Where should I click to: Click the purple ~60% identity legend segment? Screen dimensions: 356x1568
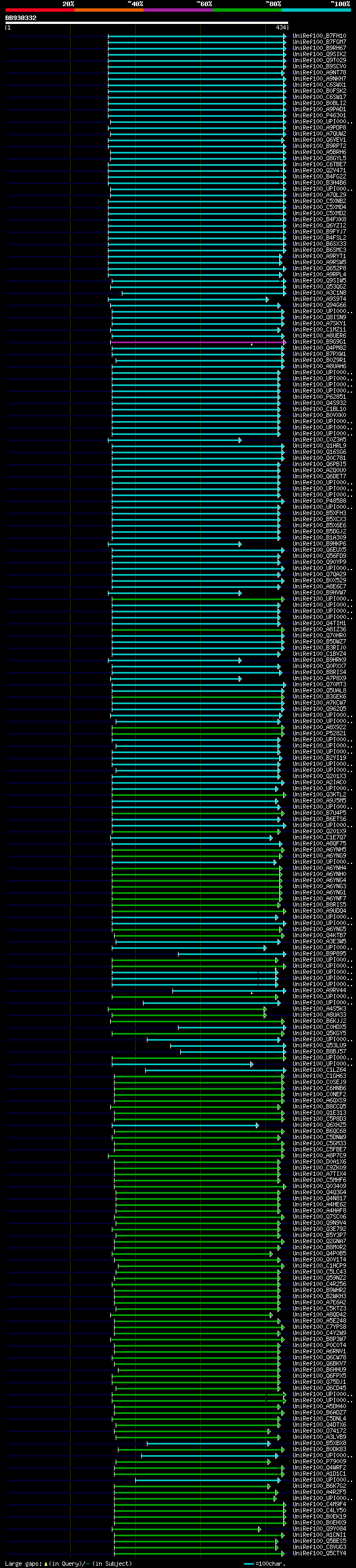tap(177, 10)
